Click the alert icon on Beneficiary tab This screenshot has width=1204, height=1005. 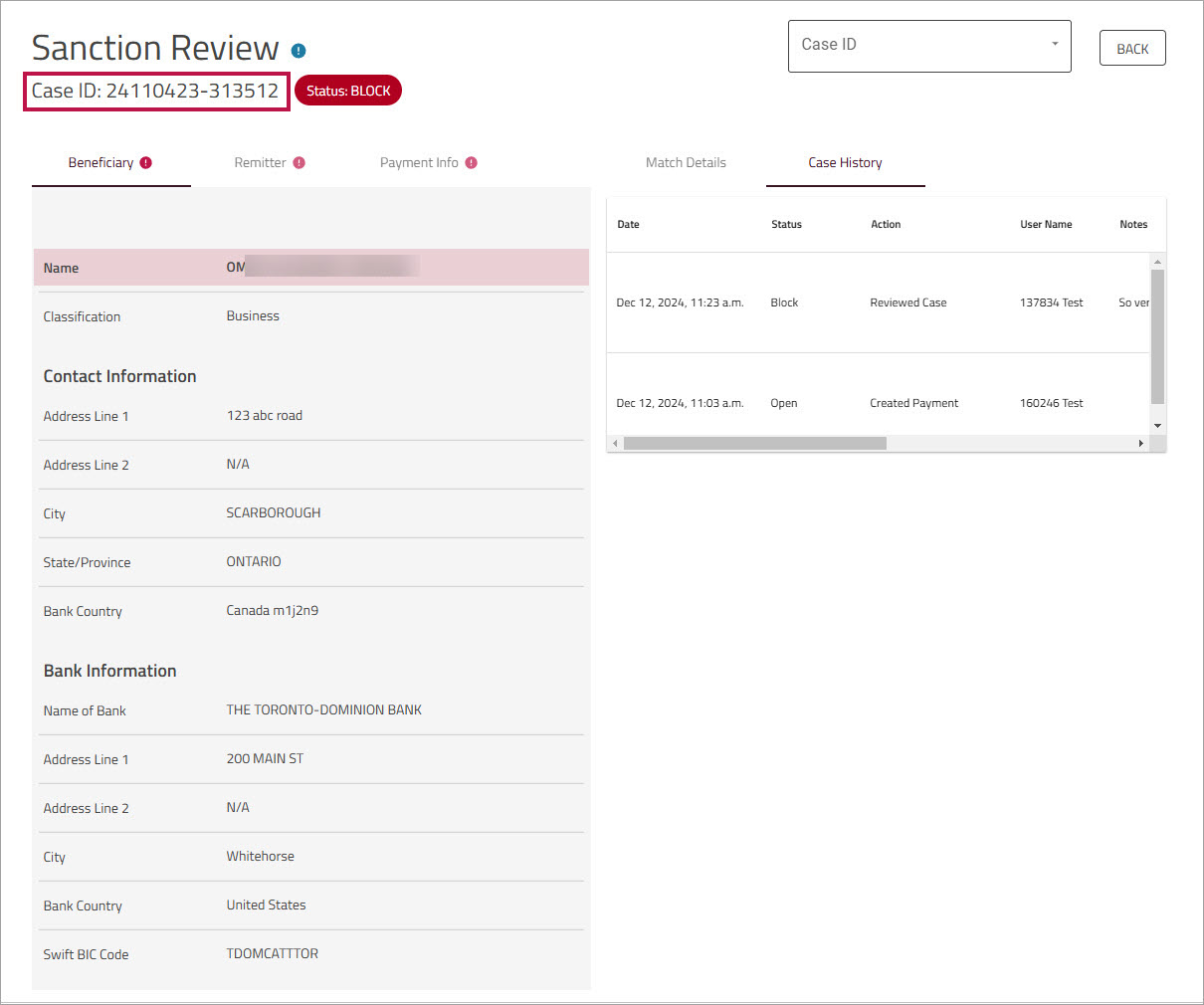click(x=146, y=163)
